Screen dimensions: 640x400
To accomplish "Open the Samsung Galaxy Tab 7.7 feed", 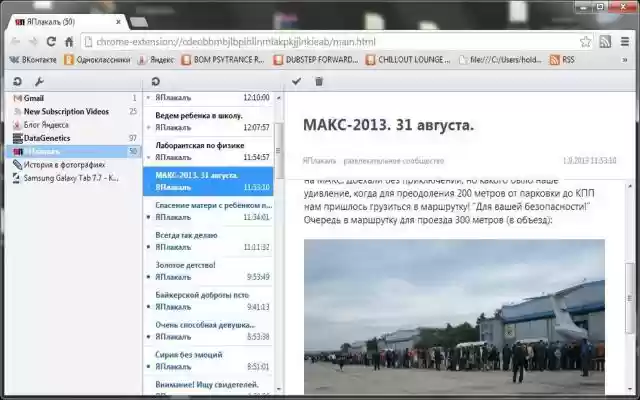I will click(x=70, y=178).
